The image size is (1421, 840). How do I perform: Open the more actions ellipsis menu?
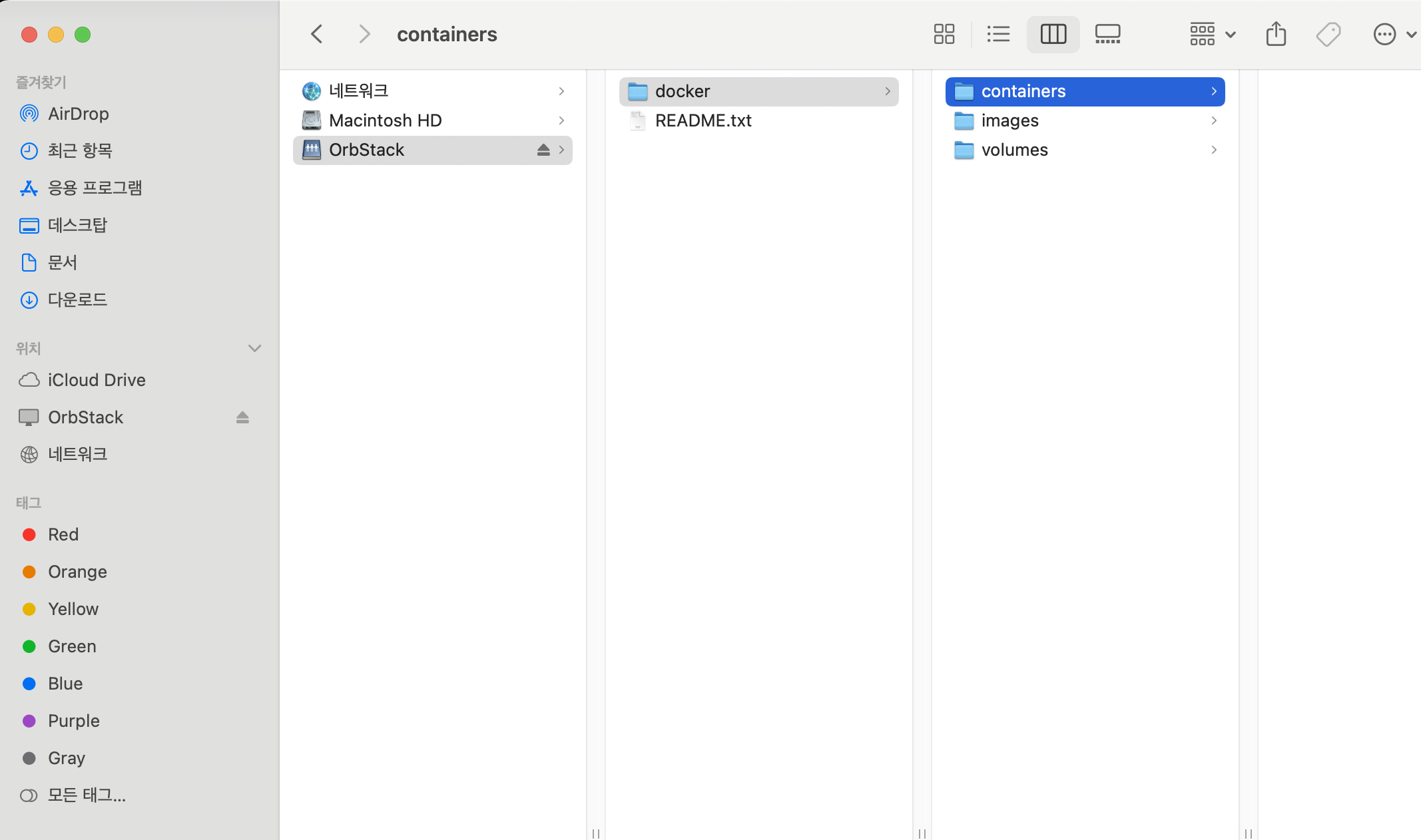(1394, 34)
